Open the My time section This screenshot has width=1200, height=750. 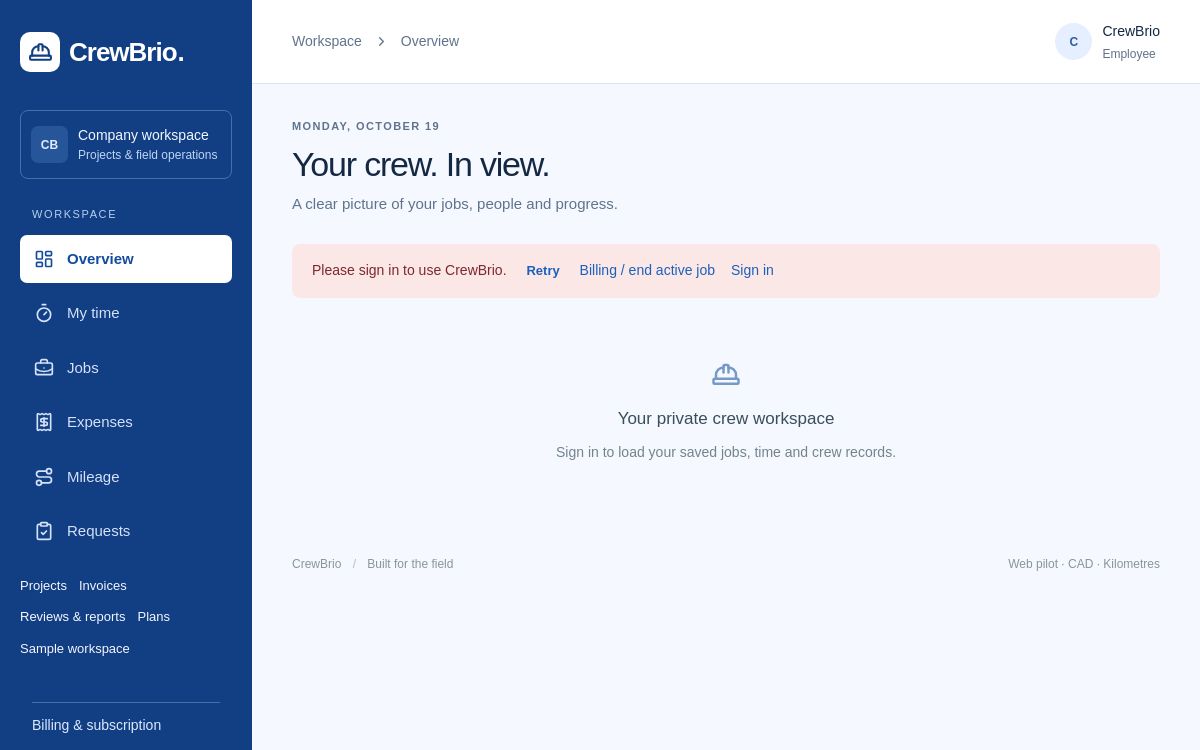[x=126, y=313]
